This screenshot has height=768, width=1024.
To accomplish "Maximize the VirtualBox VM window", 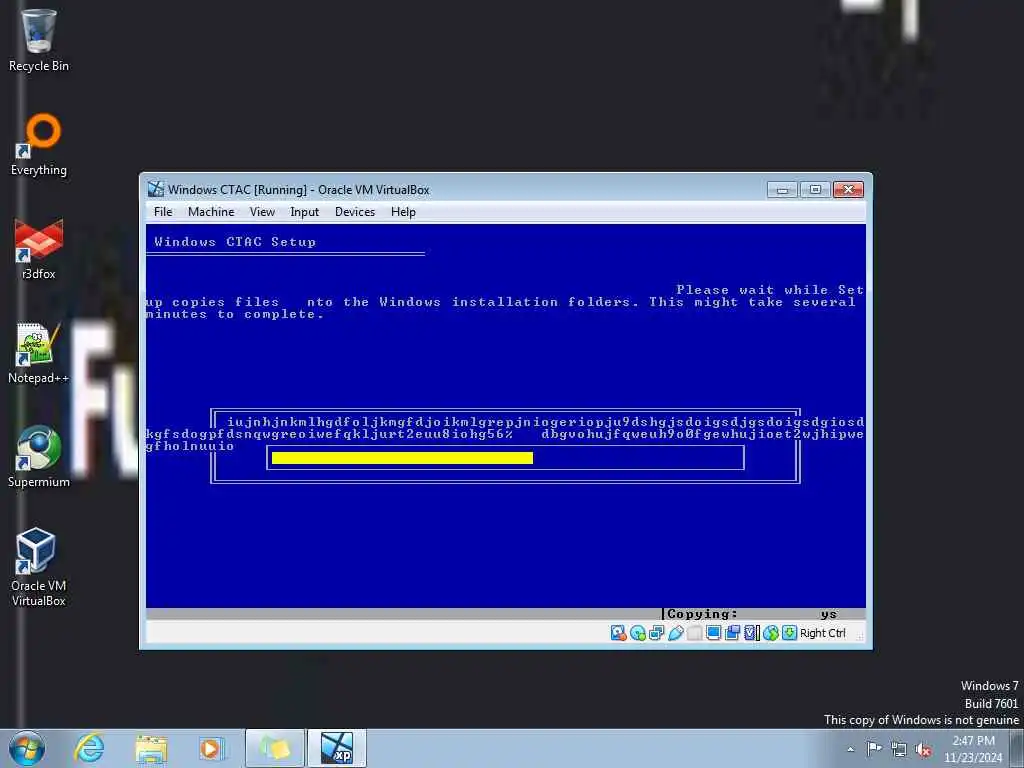I will pos(815,189).
